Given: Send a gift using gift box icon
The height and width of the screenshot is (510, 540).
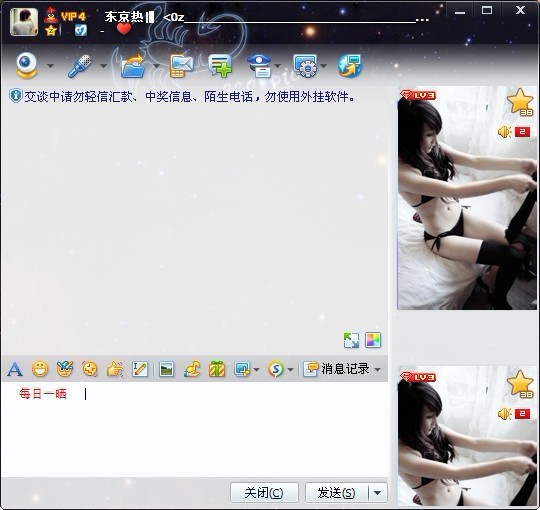Looking at the screenshot, I should click(x=217, y=370).
